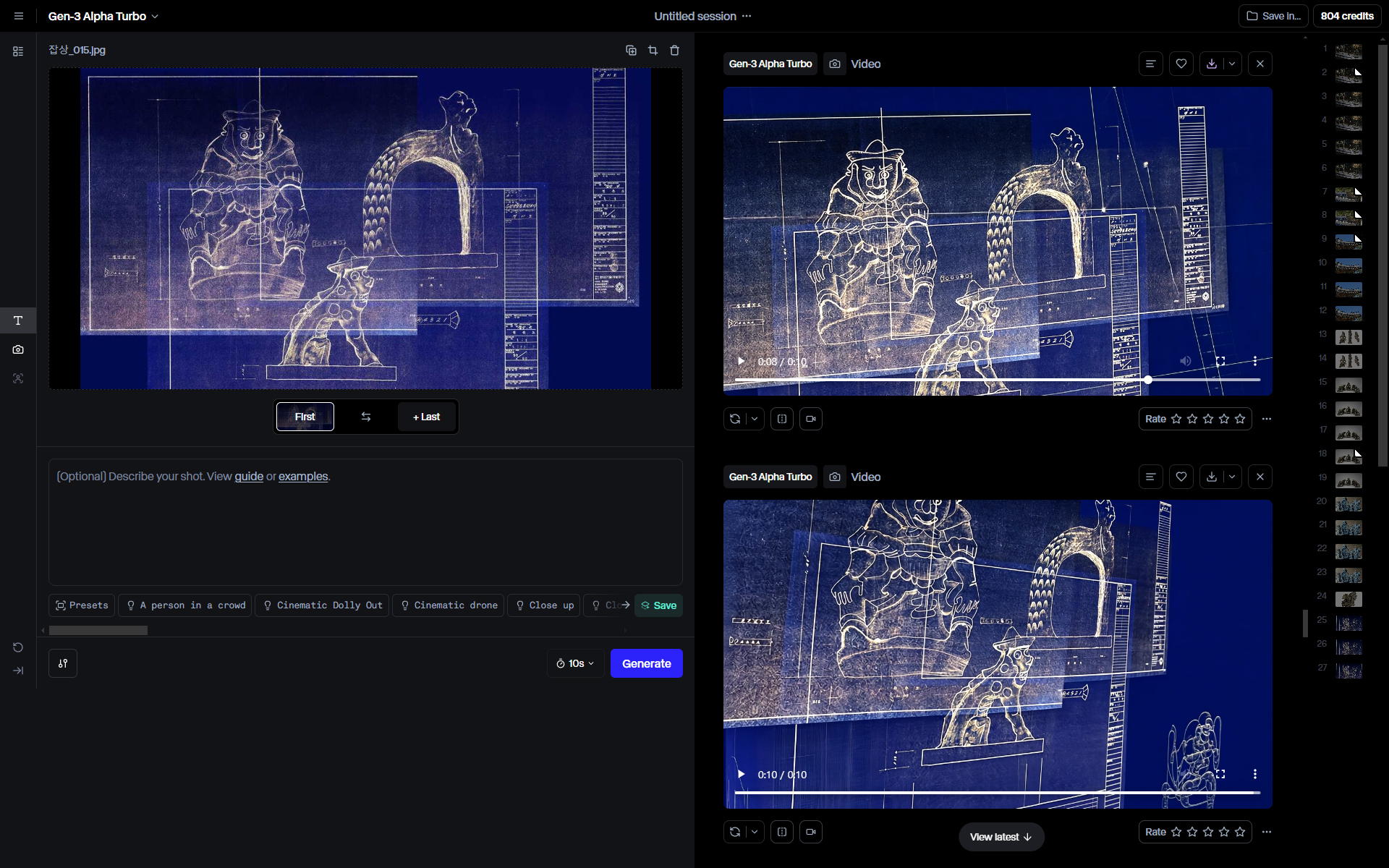Click the fullscreen icon on first video
The height and width of the screenshot is (868, 1389).
tap(1220, 361)
